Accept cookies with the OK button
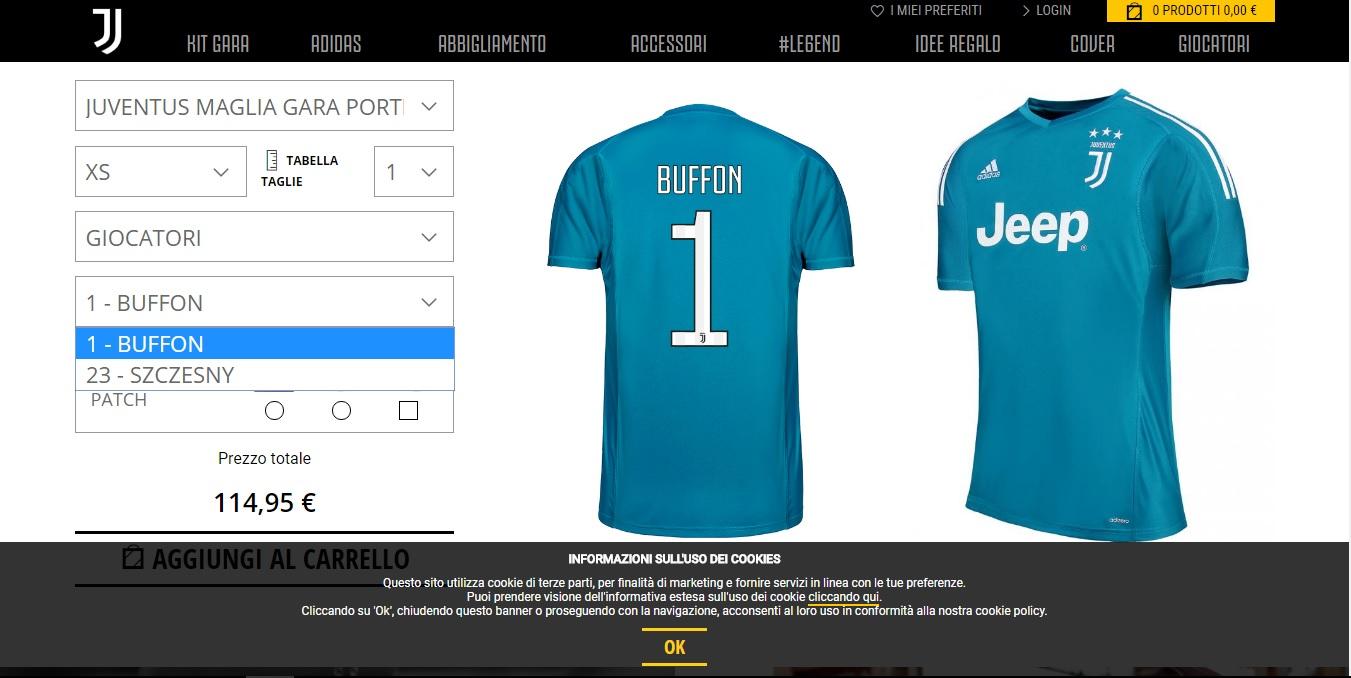The image size is (1351, 678). point(675,647)
